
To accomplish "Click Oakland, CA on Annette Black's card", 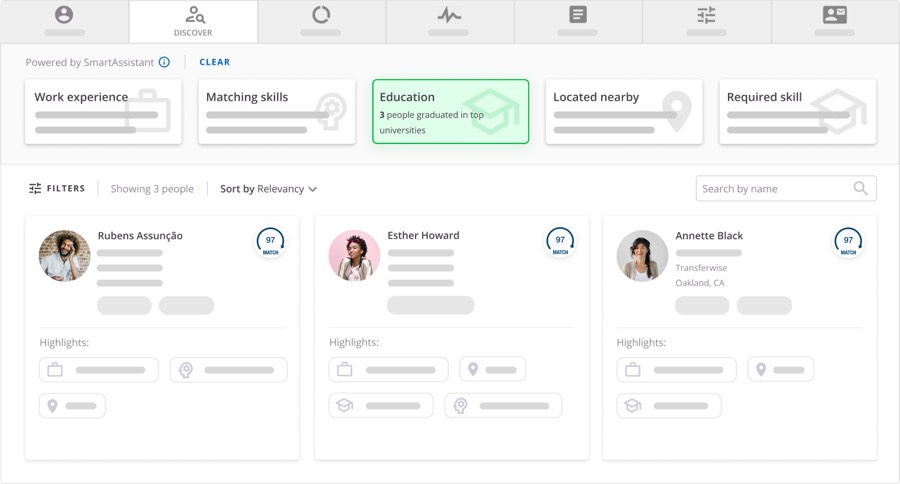I will [x=700, y=283].
